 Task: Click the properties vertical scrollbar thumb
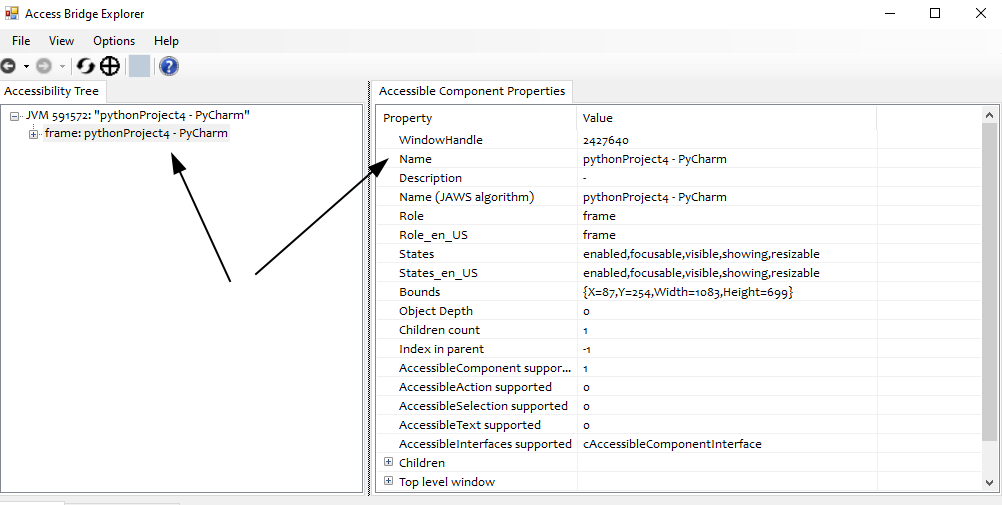(989, 281)
